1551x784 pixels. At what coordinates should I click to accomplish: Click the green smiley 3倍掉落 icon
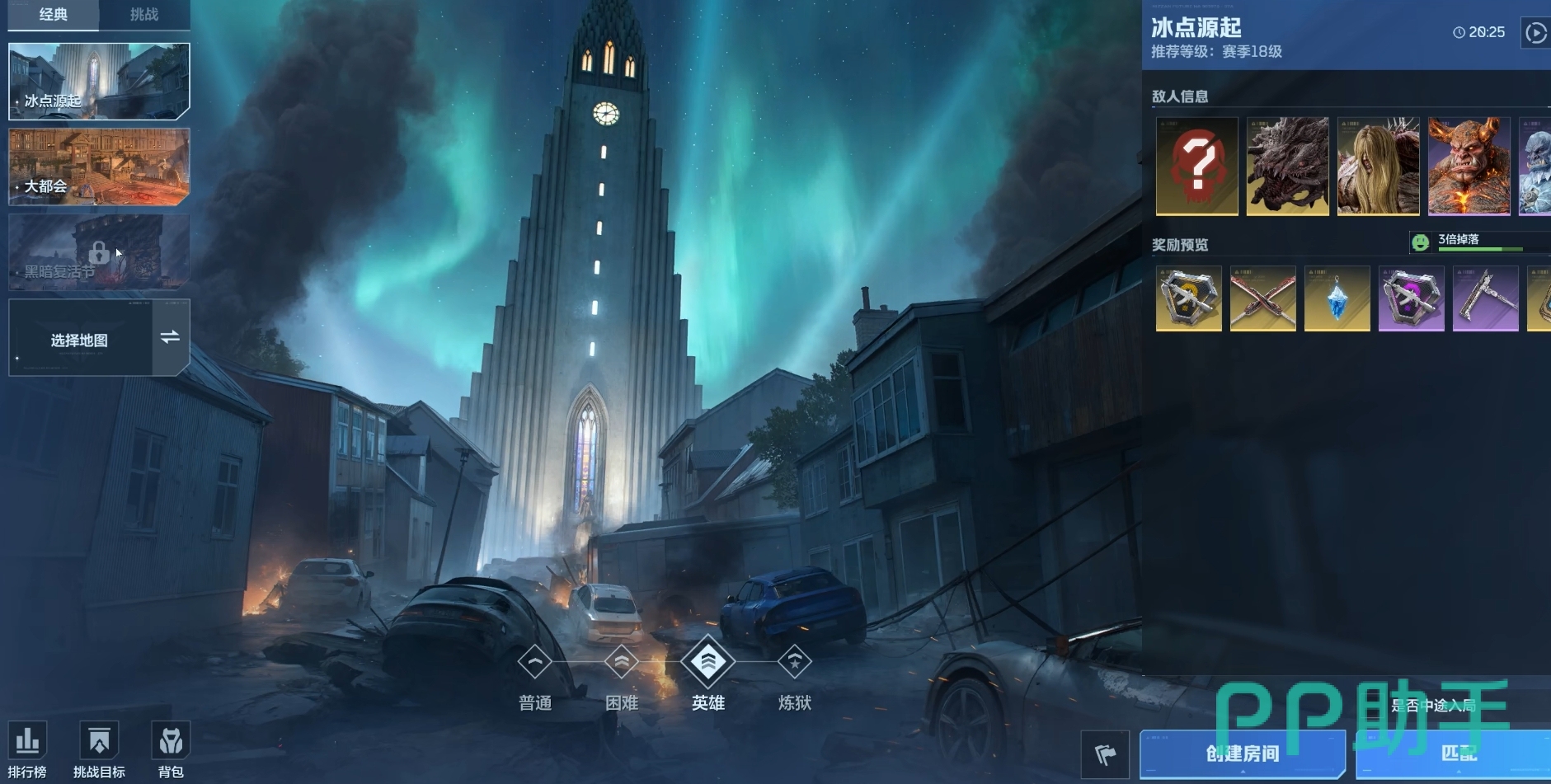tap(1420, 242)
